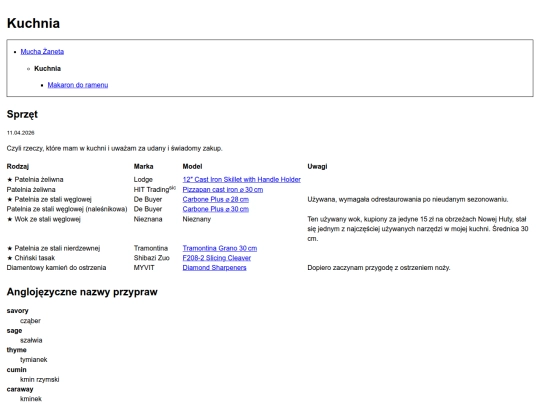Click the Chiński tasak cell
The width and height of the screenshot is (540, 405).
(x=31, y=258)
